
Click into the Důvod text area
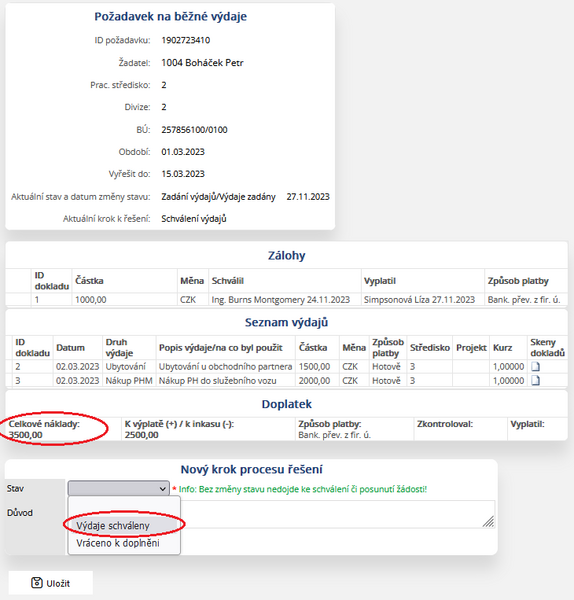pyautogui.click(x=338, y=514)
